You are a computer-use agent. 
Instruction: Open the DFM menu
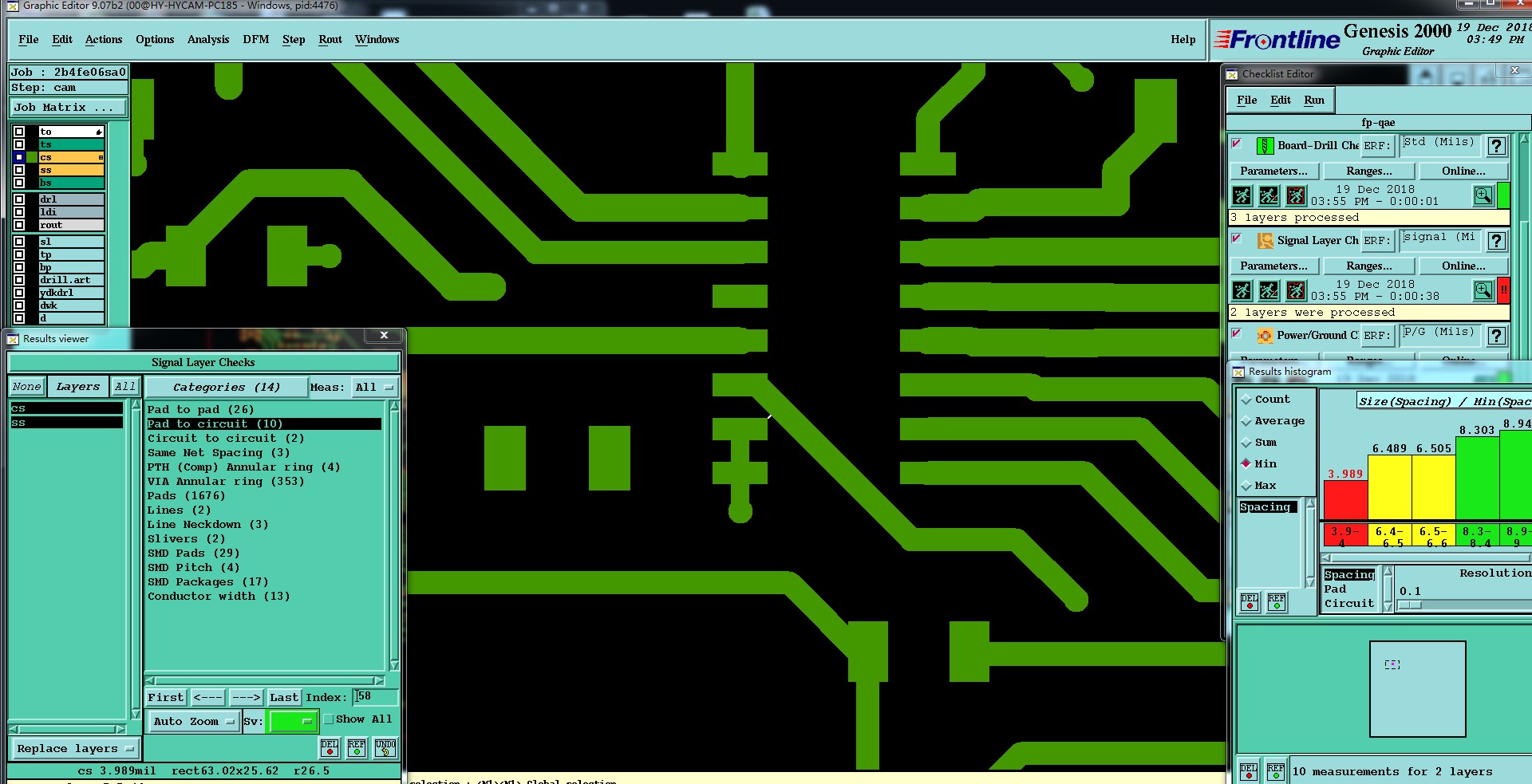tap(256, 40)
